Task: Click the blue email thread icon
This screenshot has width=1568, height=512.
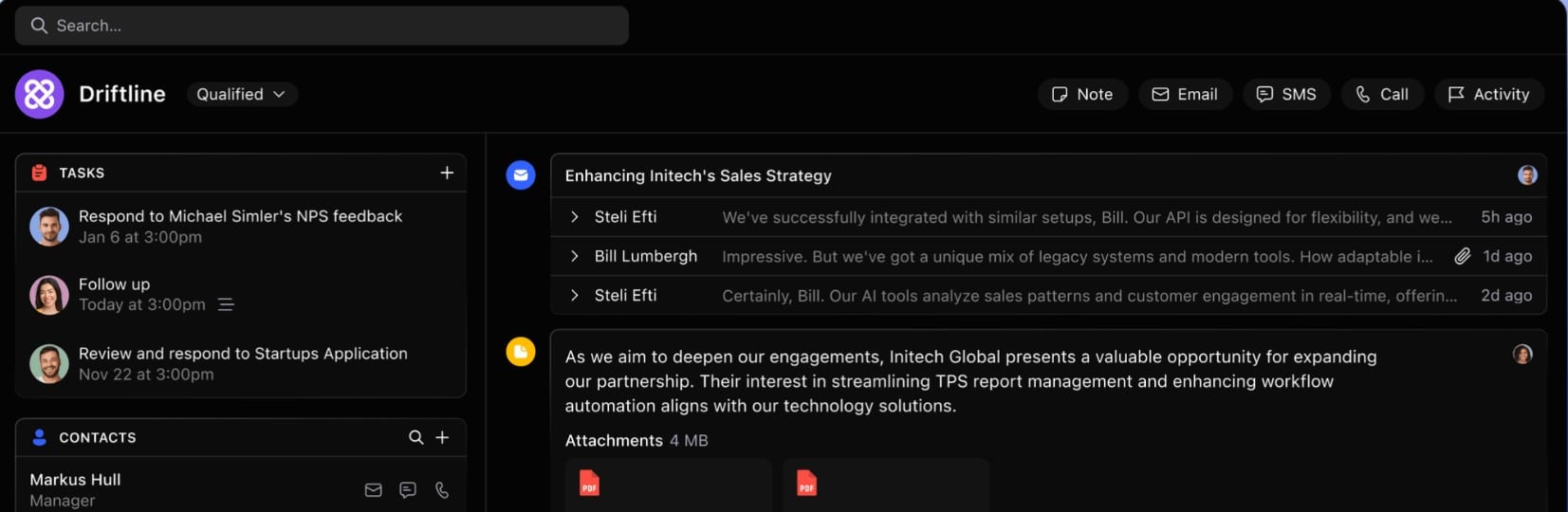Action: 521,175
